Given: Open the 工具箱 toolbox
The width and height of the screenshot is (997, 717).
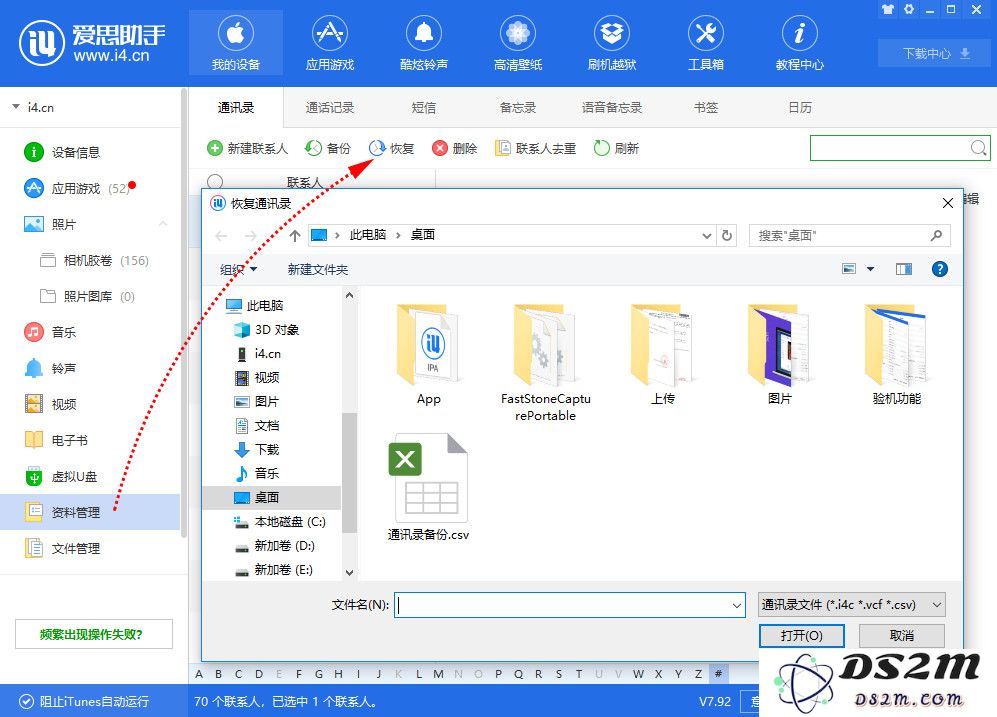Looking at the screenshot, I should [x=706, y=43].
